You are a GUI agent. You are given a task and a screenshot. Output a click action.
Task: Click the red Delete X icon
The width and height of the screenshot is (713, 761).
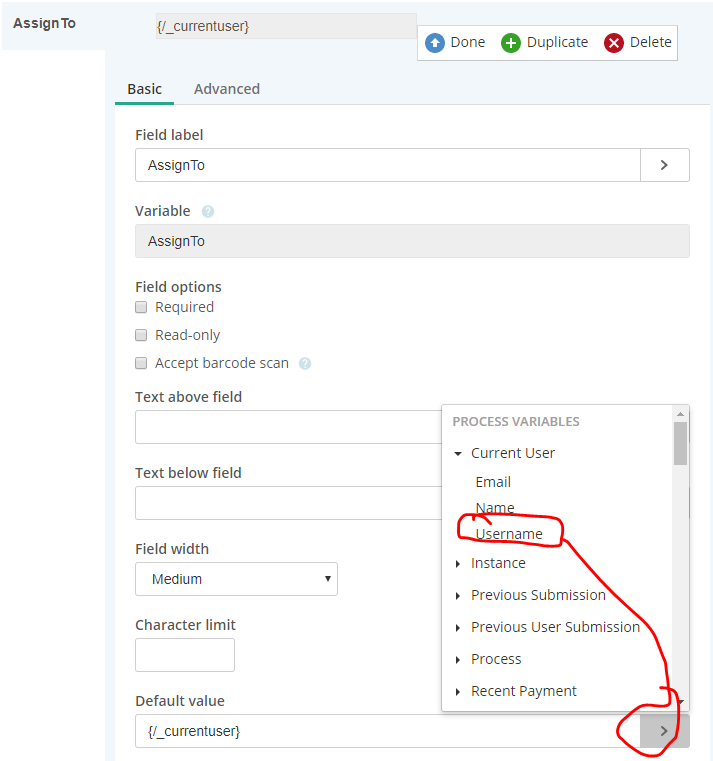click(614, 42)
